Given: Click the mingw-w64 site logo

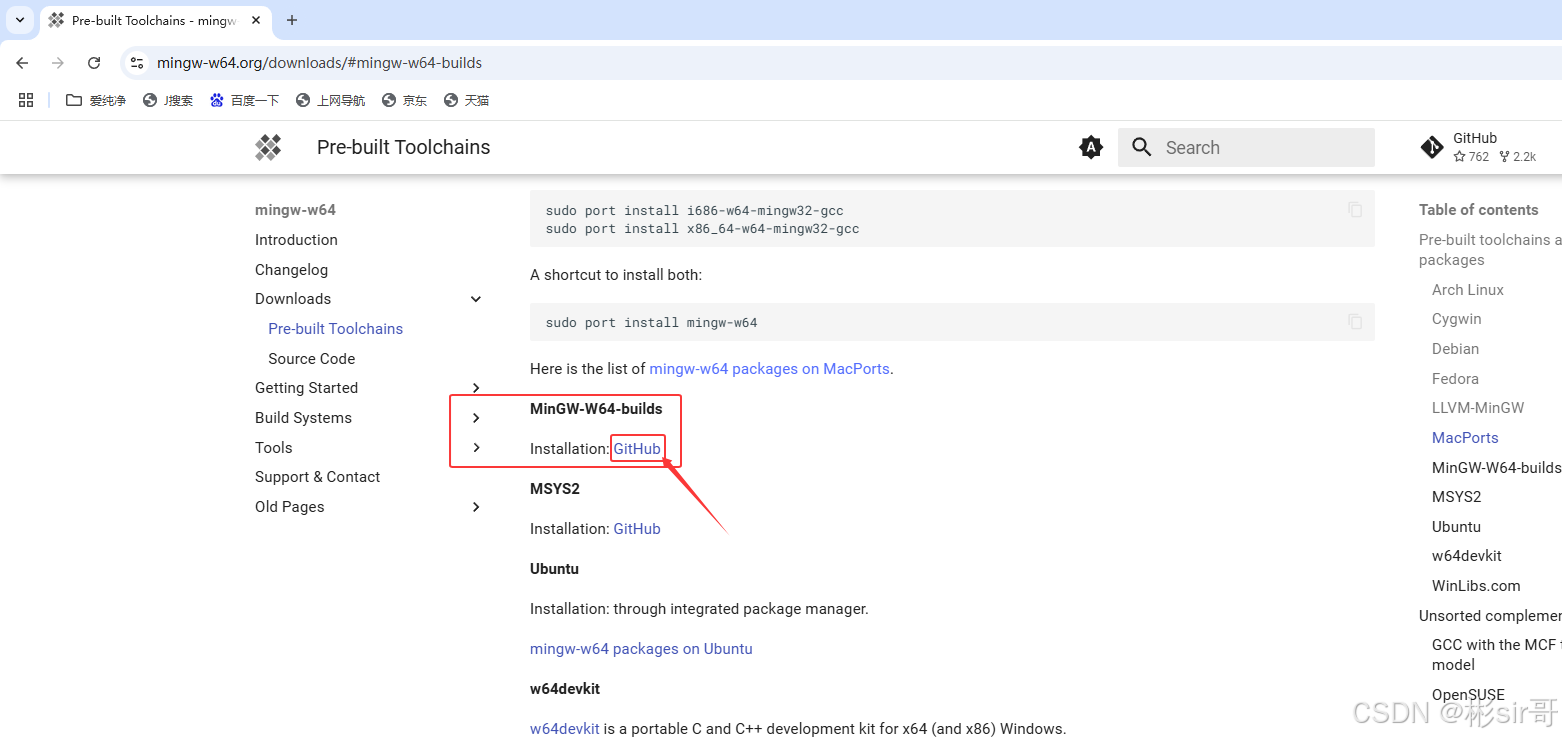Looking at the screenshot, I should [x=268, y=147].
